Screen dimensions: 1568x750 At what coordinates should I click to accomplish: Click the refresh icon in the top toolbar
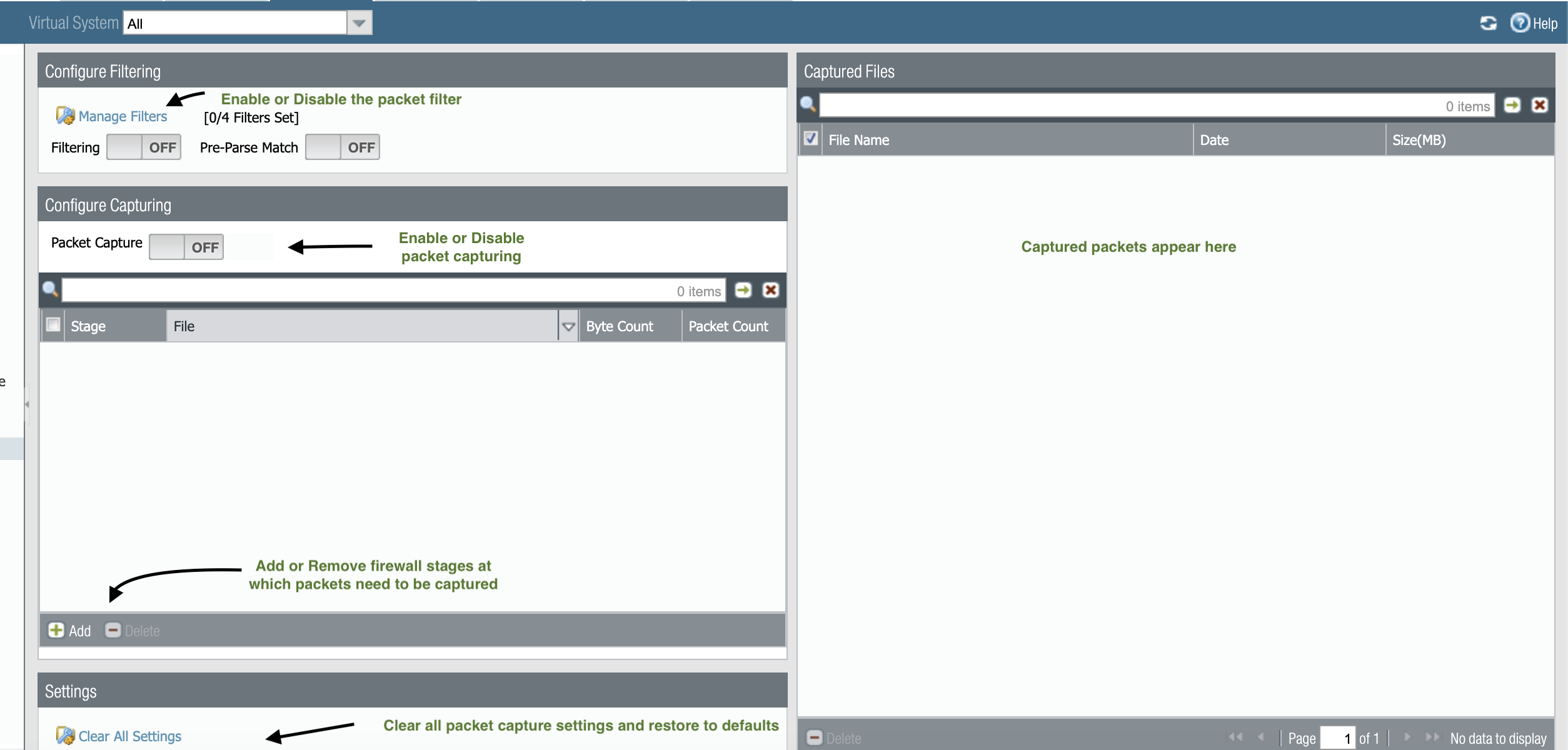(x=1489, y=22)
